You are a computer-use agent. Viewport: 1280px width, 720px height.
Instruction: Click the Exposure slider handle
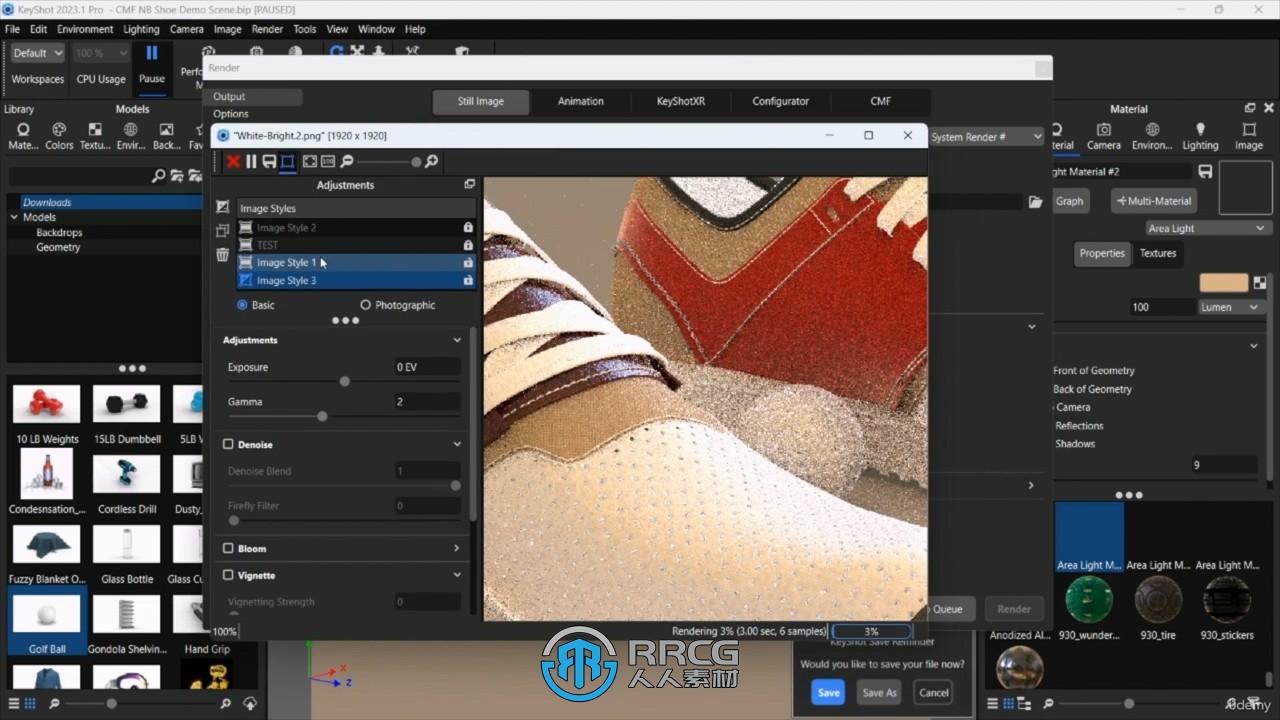coord(345,382)
